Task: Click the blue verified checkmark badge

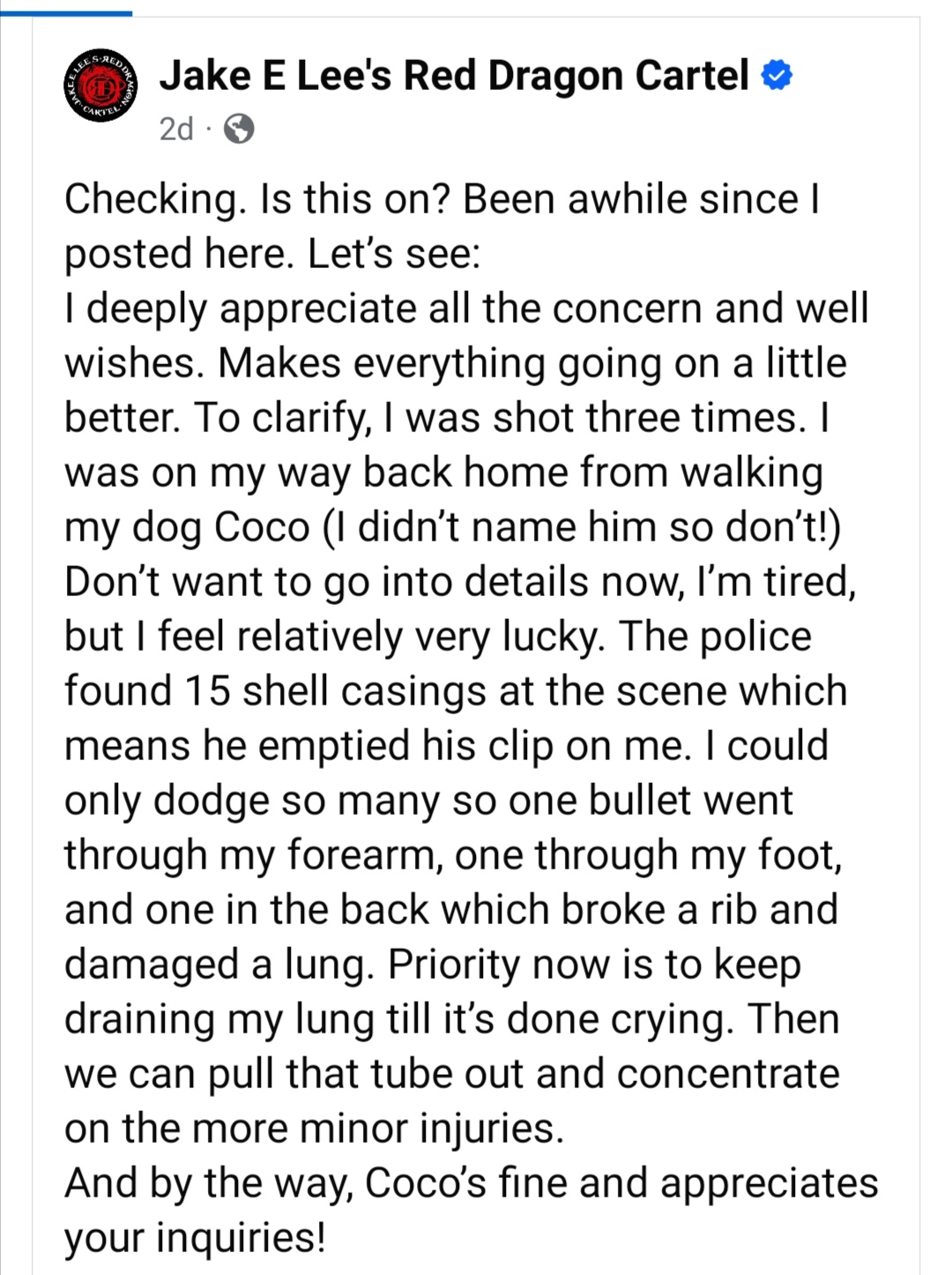Action: tap(777, 76)
